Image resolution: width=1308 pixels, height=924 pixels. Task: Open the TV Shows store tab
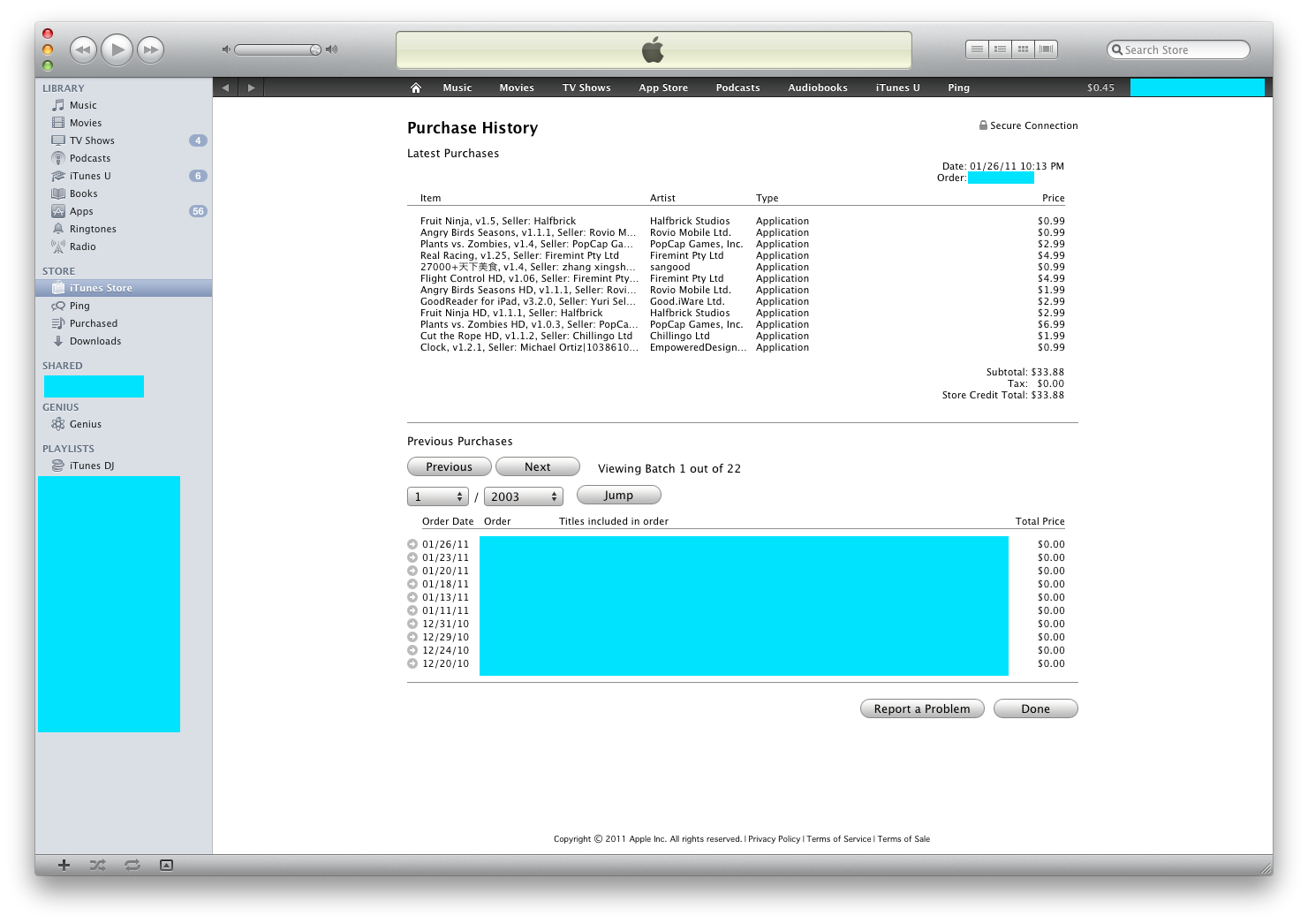click(586, 87)
